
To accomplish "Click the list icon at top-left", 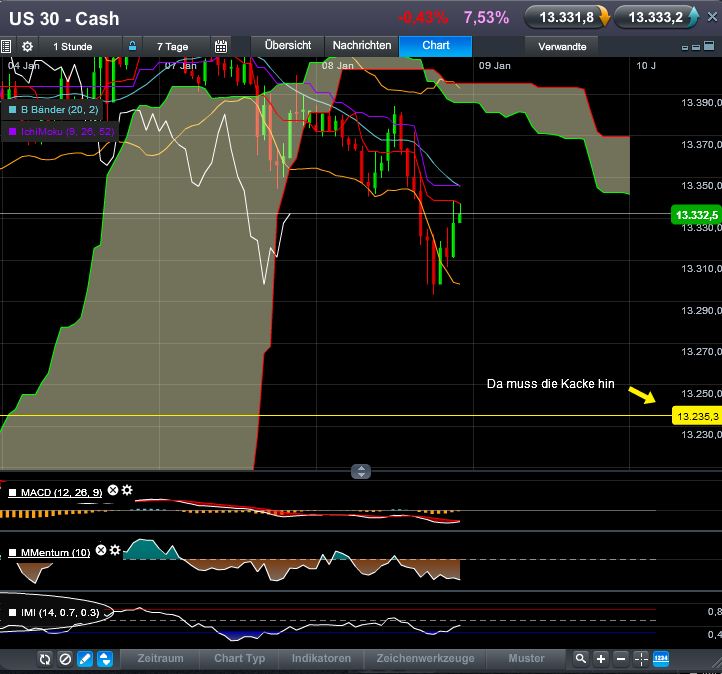I will pyautogui.click(x=7, y=46).
